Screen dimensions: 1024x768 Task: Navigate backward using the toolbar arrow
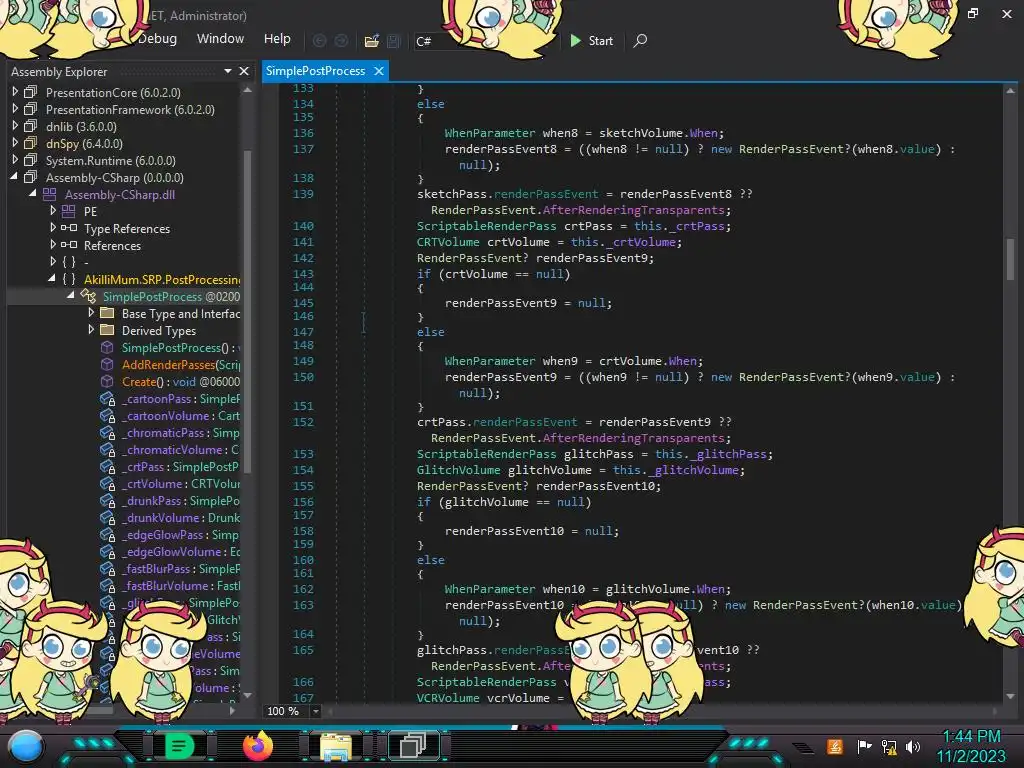pos(319,41)
